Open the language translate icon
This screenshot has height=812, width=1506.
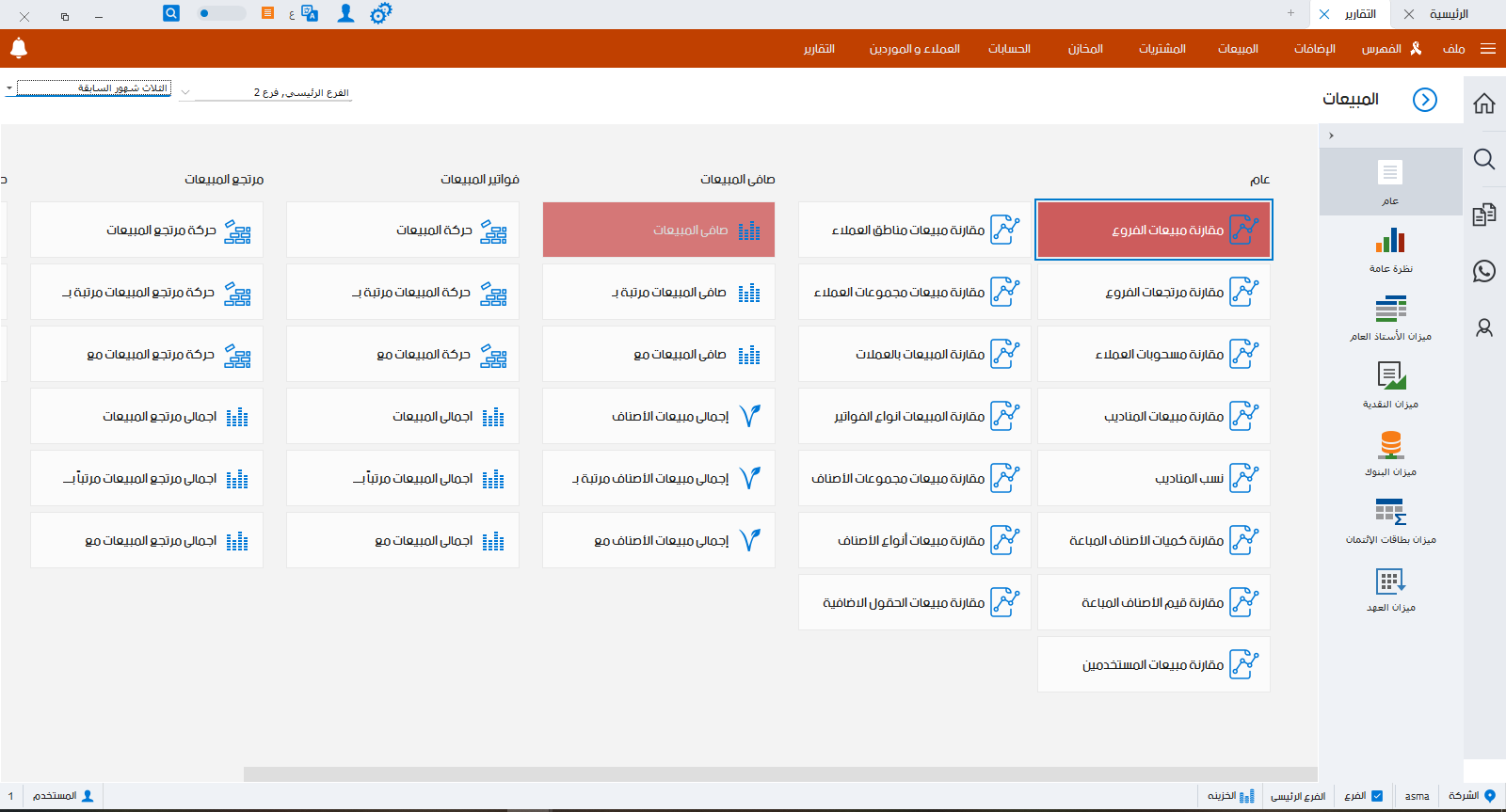point(310,13)
